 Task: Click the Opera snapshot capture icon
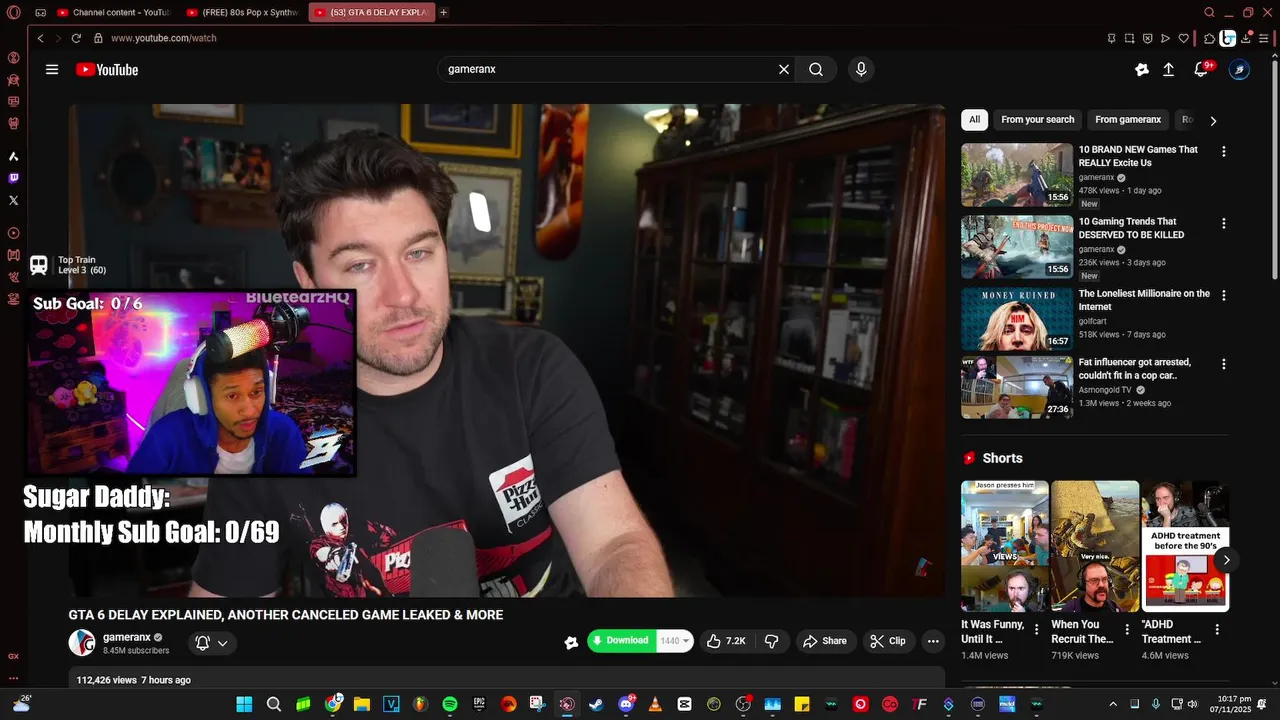coord(1129,38)
